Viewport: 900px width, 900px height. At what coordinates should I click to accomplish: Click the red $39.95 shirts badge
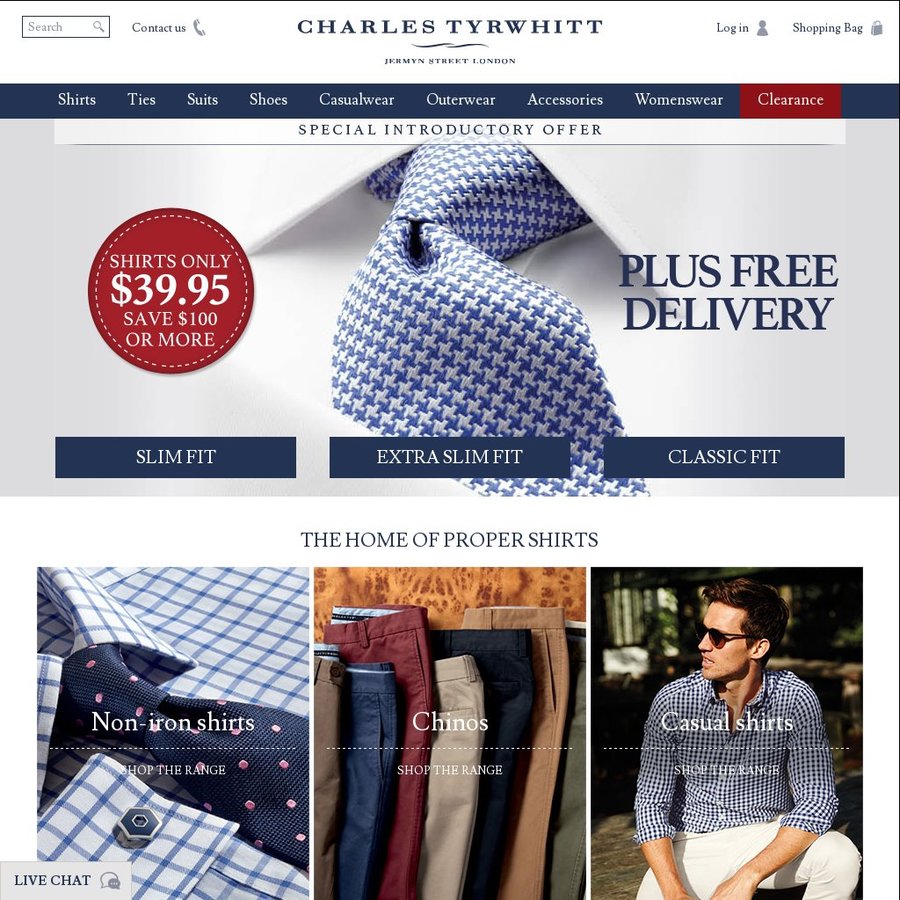tap(171, 291)
